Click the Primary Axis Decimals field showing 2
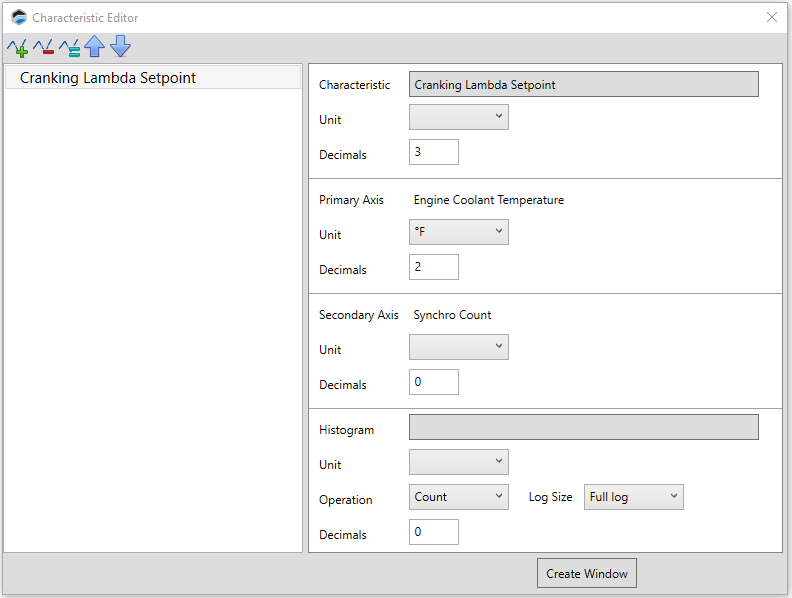Image resolution: width=792 pixels, height=598 pixels. pyautogui.click(x=433, y=268)
